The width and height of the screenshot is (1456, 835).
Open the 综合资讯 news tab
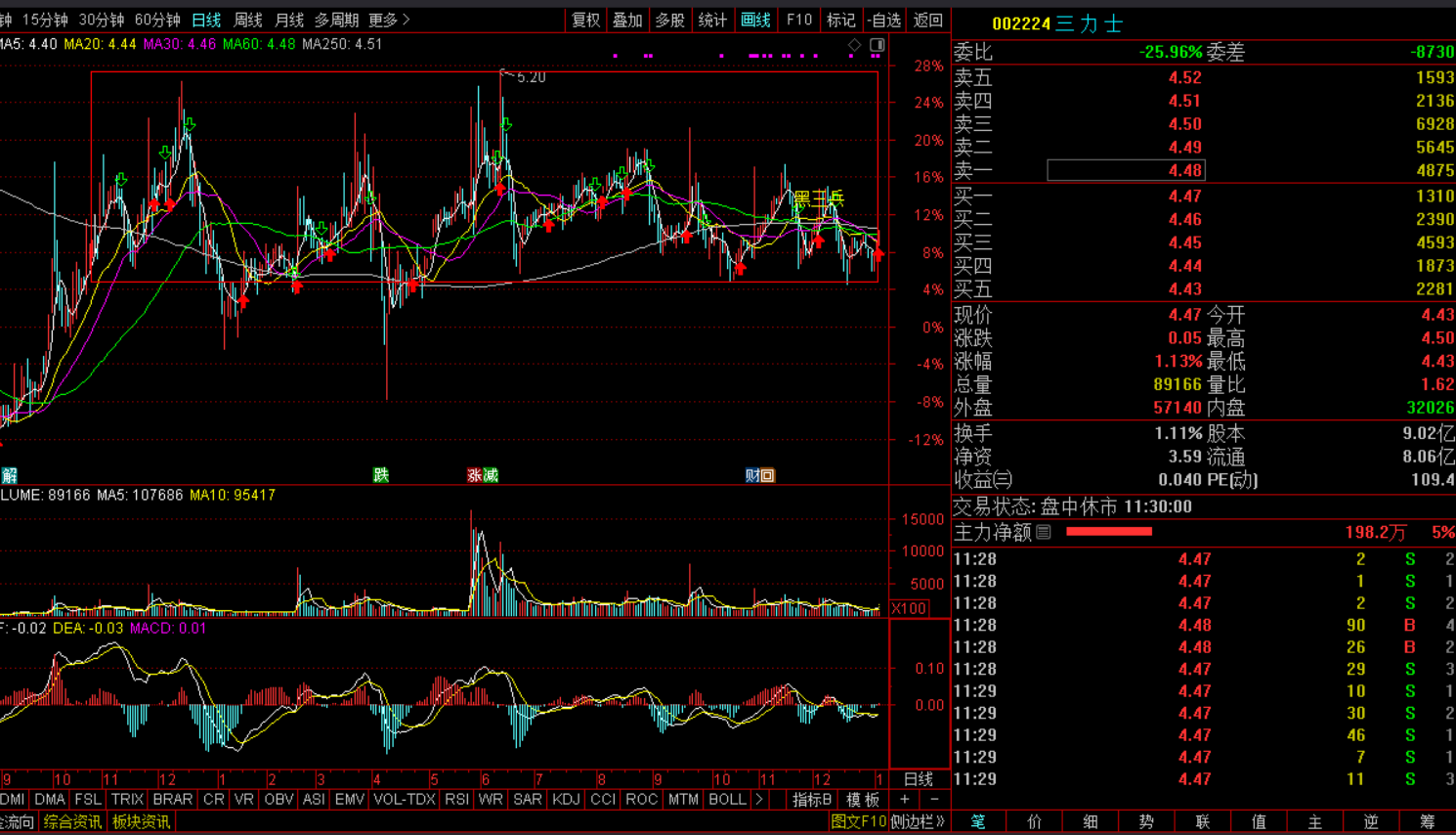pos(72,822)
